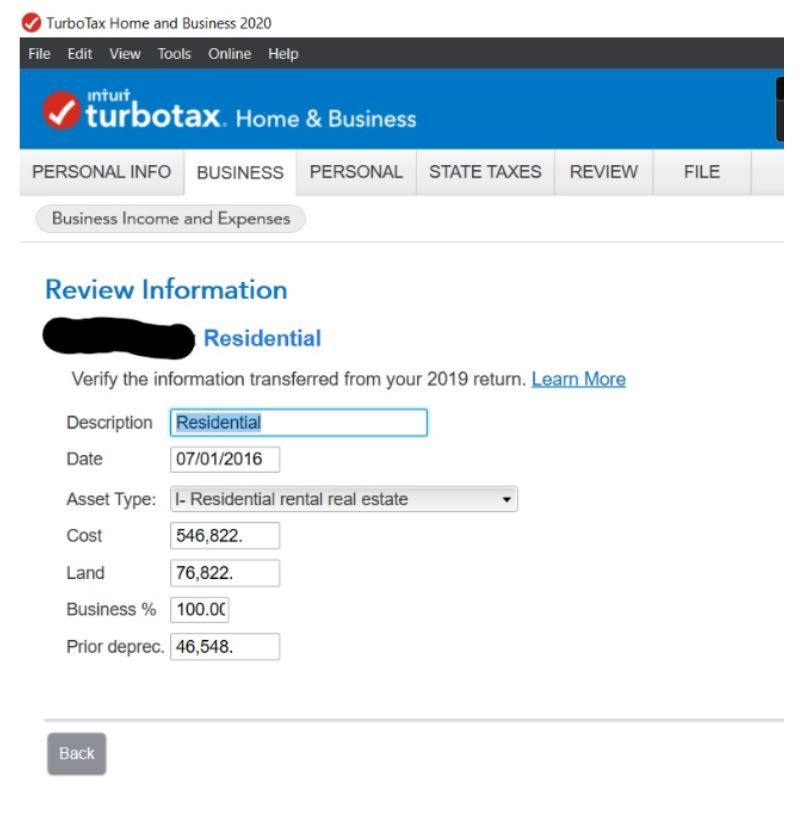Image resolution: width=803 pixels, height=817 pixels.
Task: Click the Intuit TurboTax logo checkmark
Action: [x=61, y=111]
